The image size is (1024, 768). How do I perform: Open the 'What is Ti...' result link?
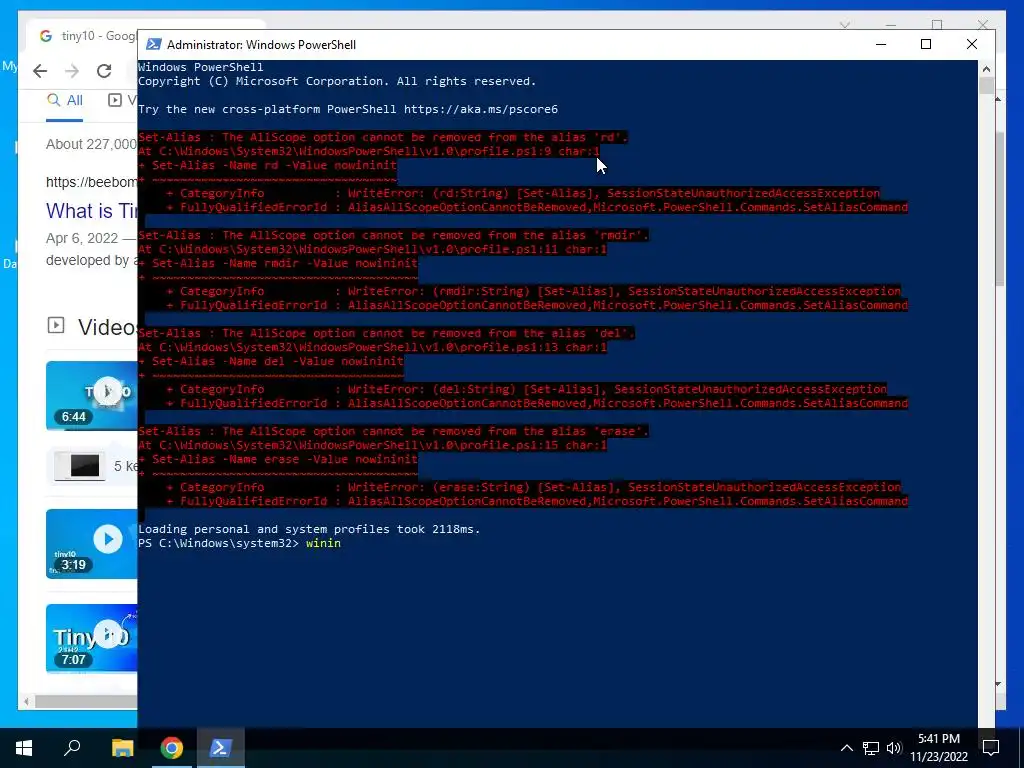91,211
